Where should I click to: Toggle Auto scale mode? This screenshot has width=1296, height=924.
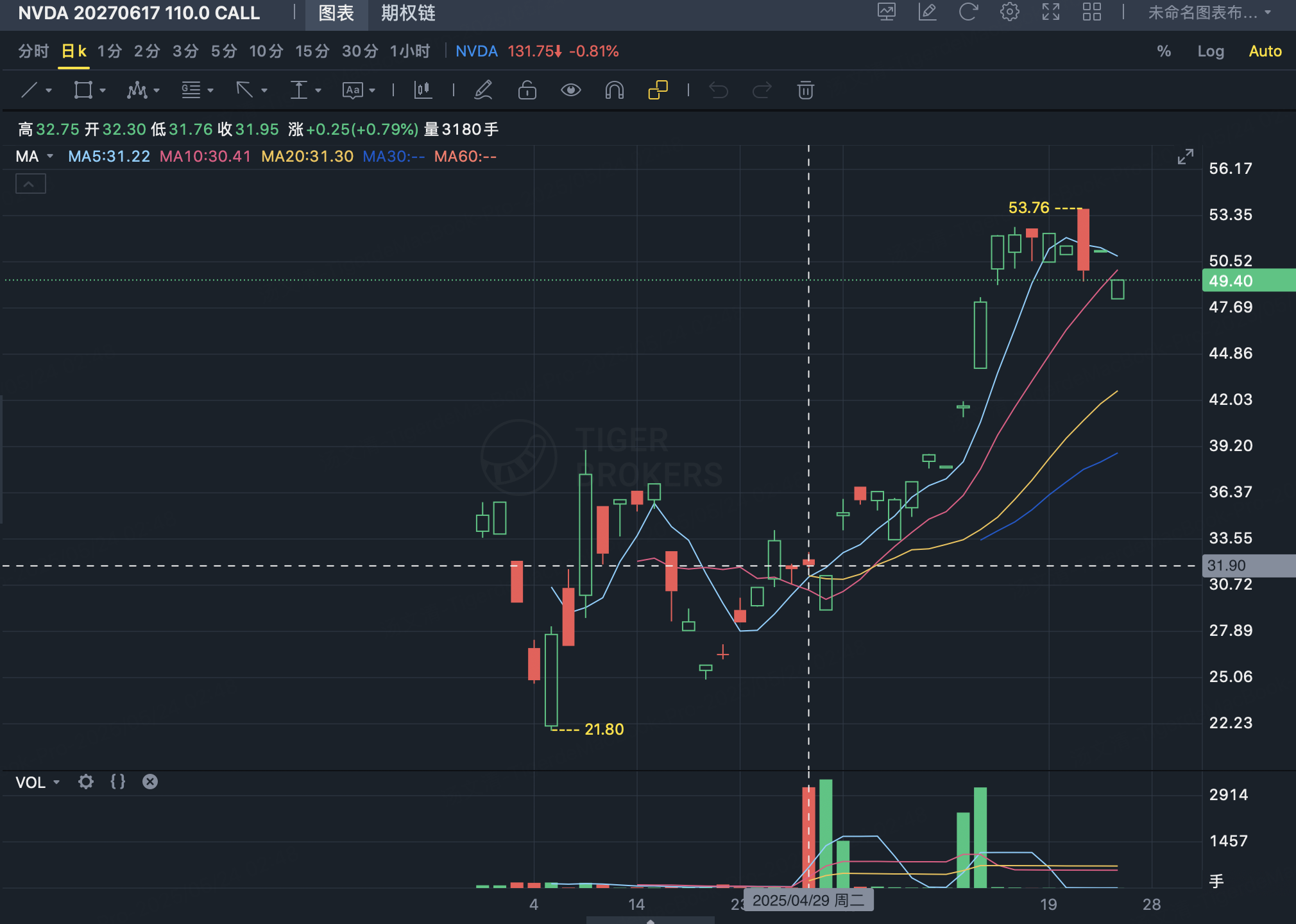(x=1265, y=51)
